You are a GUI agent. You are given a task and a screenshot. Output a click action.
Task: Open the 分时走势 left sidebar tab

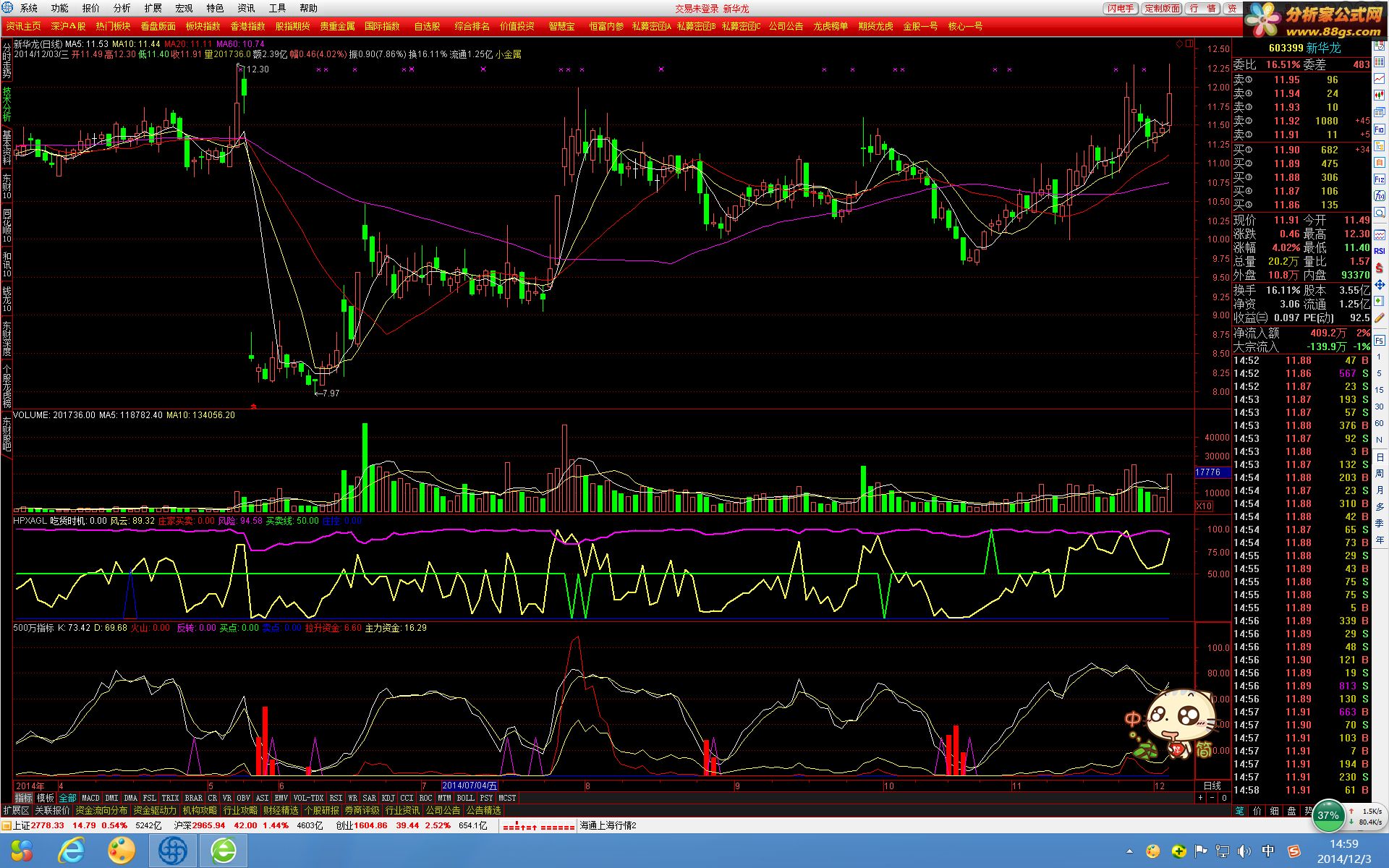point(7,61)
